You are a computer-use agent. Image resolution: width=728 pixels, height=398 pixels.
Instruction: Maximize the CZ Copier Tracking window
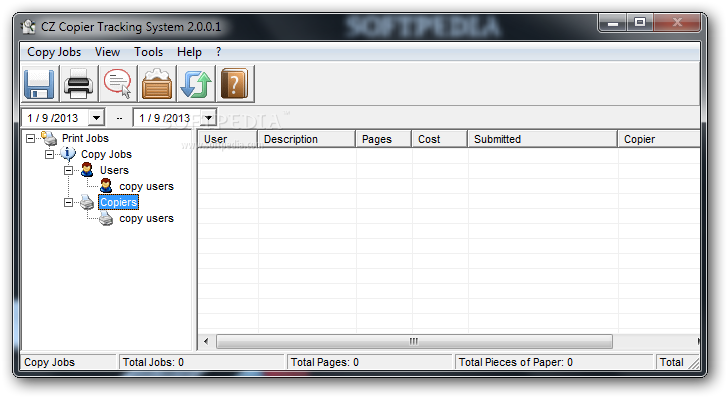[640, 22]
